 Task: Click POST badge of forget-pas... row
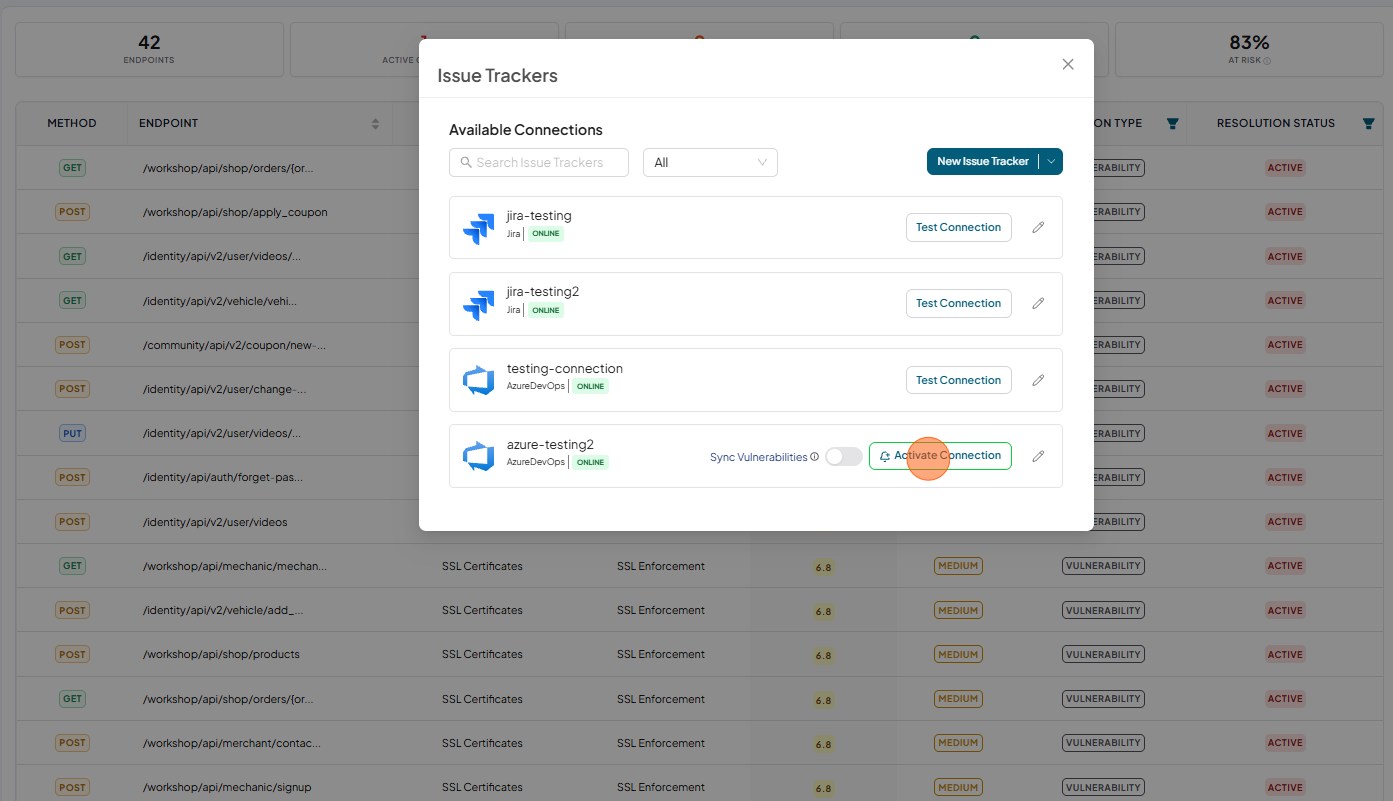[72, 477]
